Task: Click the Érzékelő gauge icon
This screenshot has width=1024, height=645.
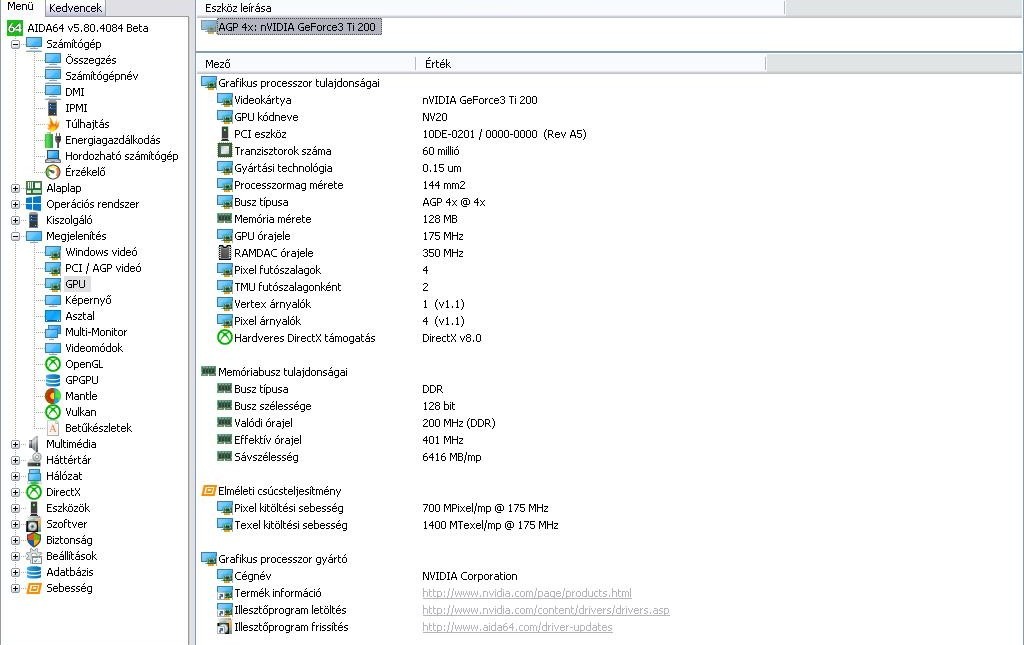Action: click(53, 172)
